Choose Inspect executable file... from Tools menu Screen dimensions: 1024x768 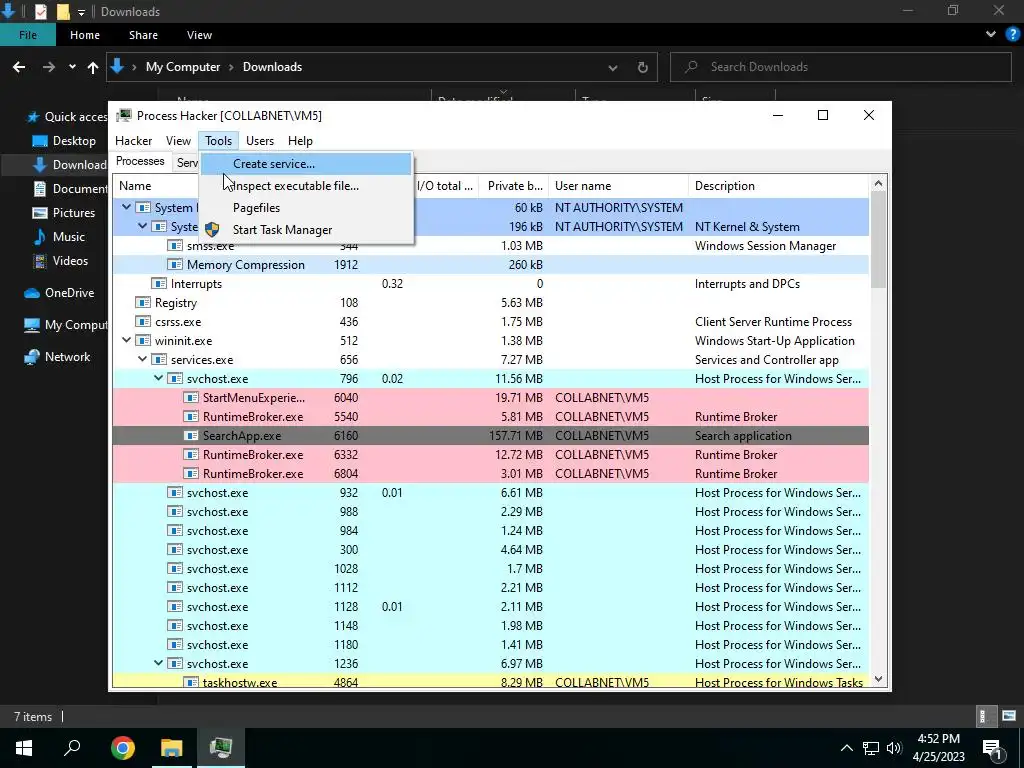click(x=306, y=186)
